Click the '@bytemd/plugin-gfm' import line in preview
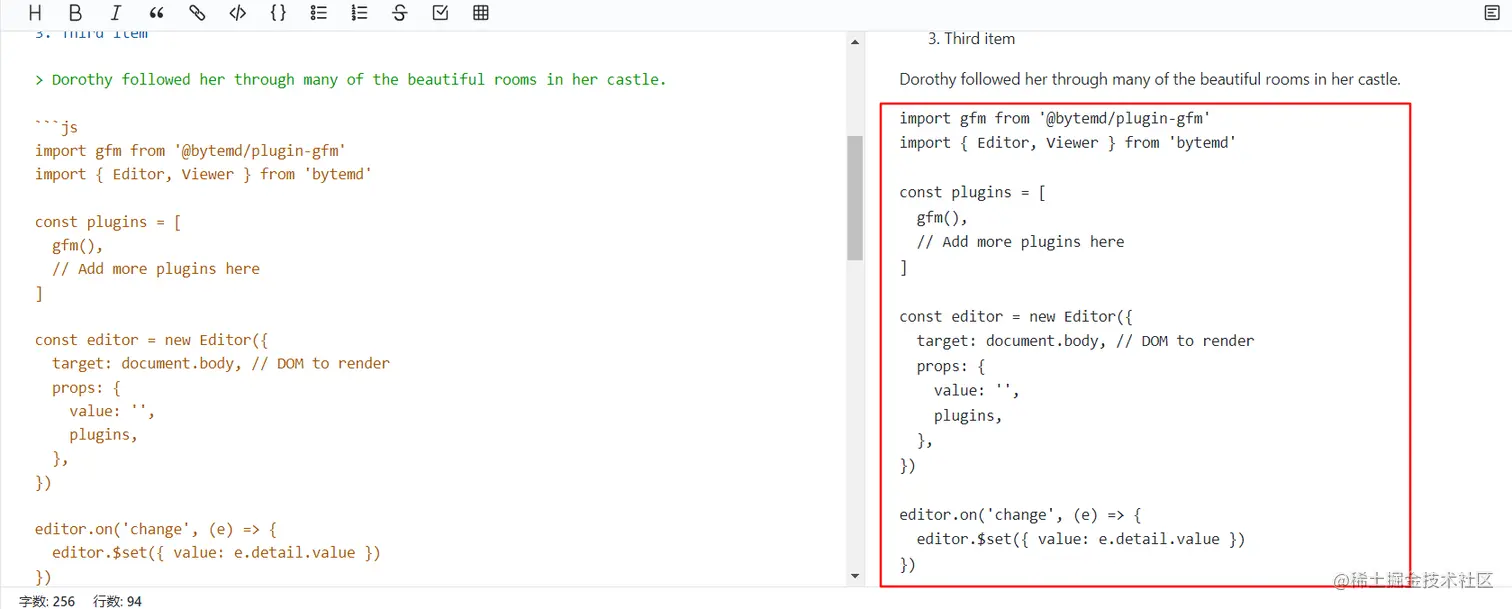 [1055, 118]
